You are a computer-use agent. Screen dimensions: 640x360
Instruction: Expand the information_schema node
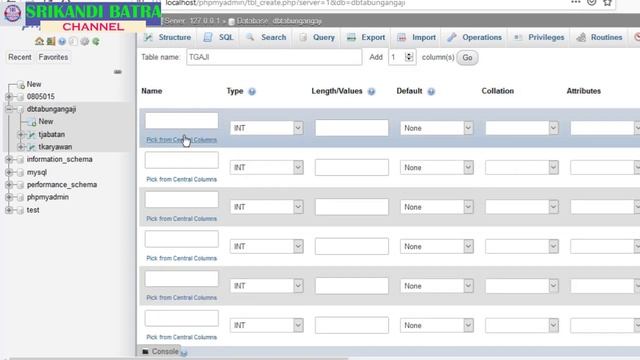pos(9,159)
